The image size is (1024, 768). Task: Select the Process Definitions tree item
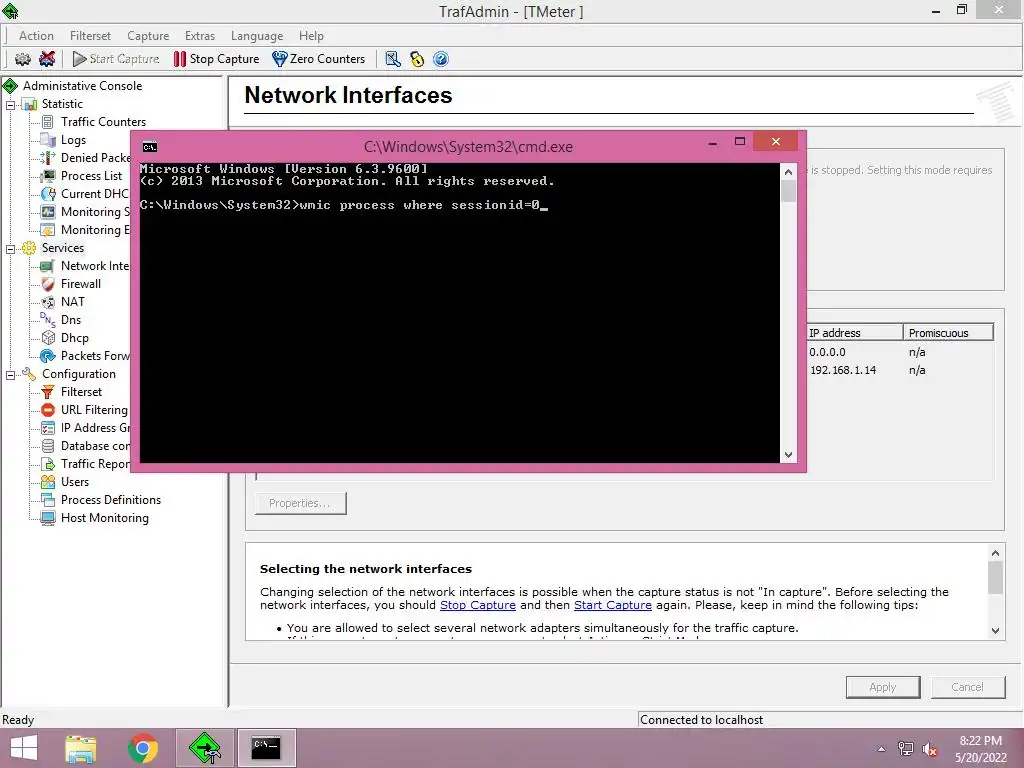pos(110,500)
